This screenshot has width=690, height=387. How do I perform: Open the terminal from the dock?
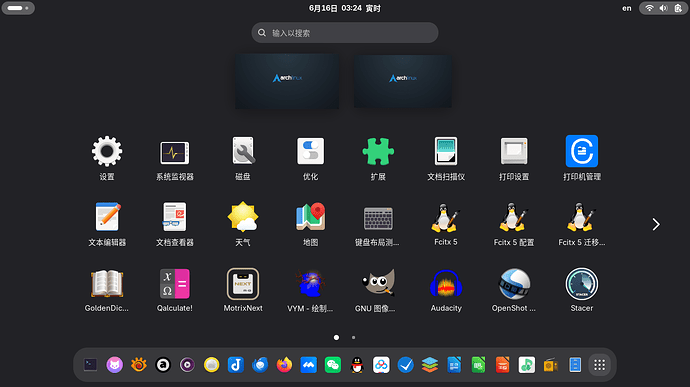coord(90,365)
